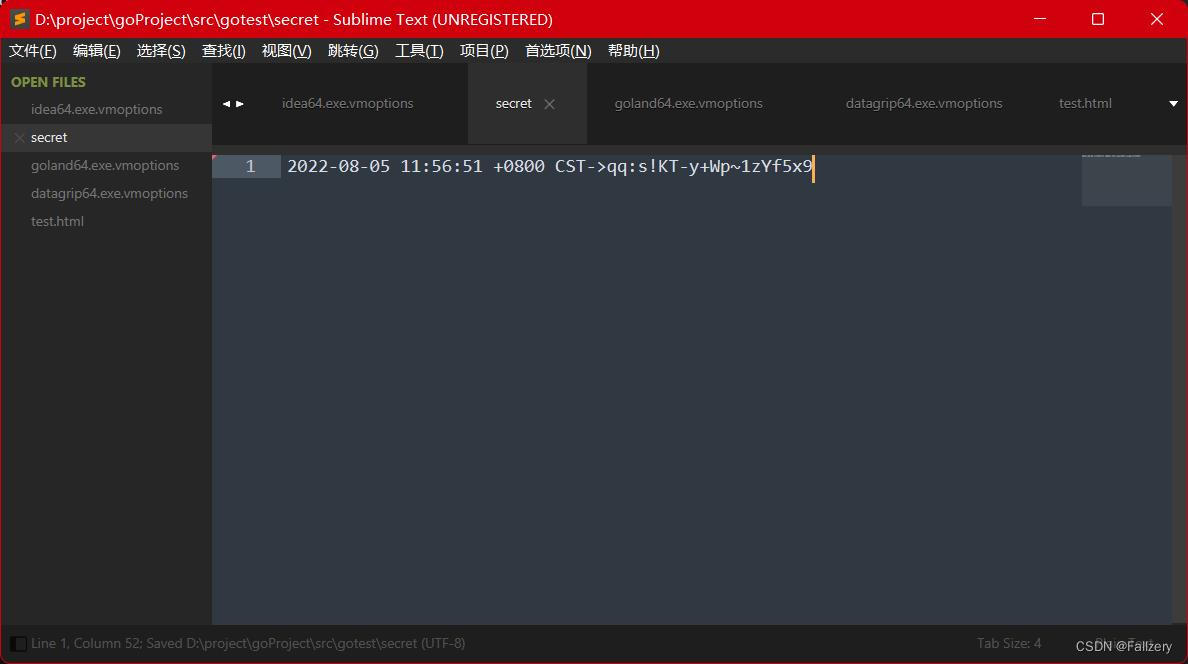Open the 跳转(G) menu
The image size is (1188, 664).
353,51
